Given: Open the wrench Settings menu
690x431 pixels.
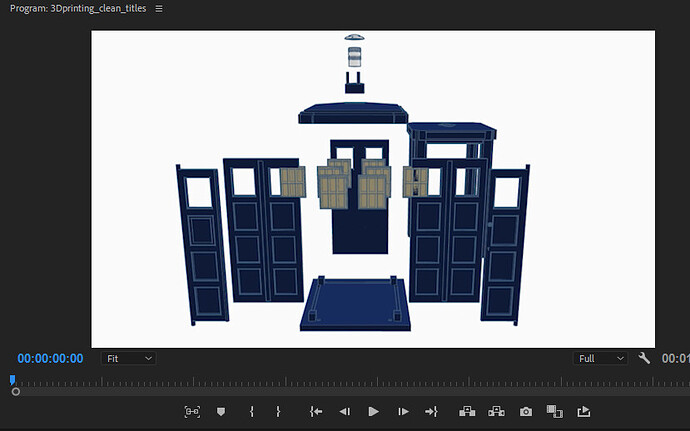Looking at the screenshot, I should [x=644, y=358].
